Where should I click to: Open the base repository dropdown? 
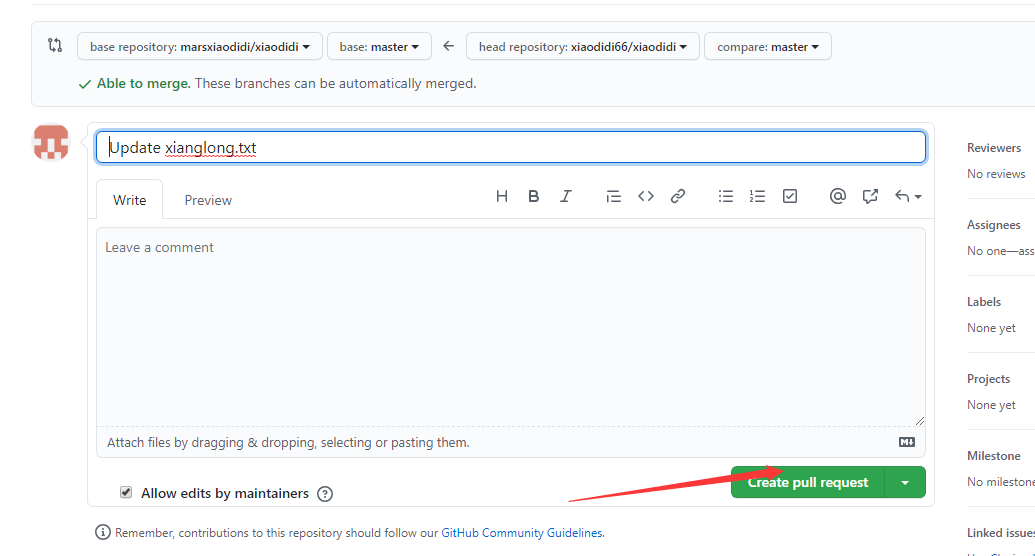(199, 46)
